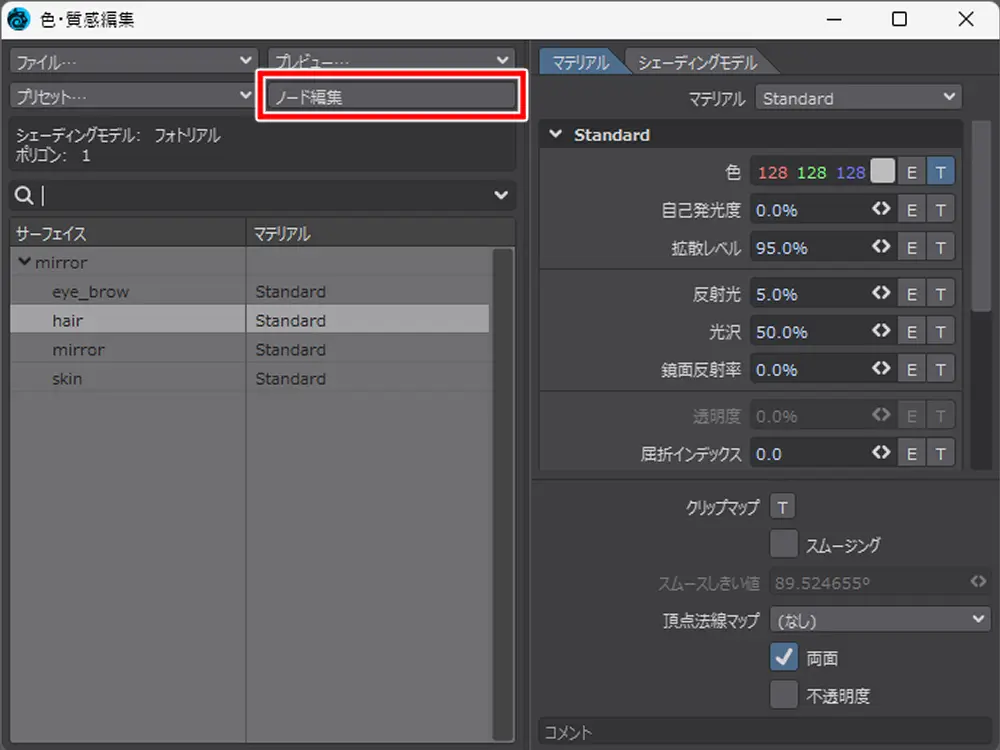This screenshot has width=1000, height=750.
Task: Open the ファイル menu dropdown
Action: coord(133,61)
